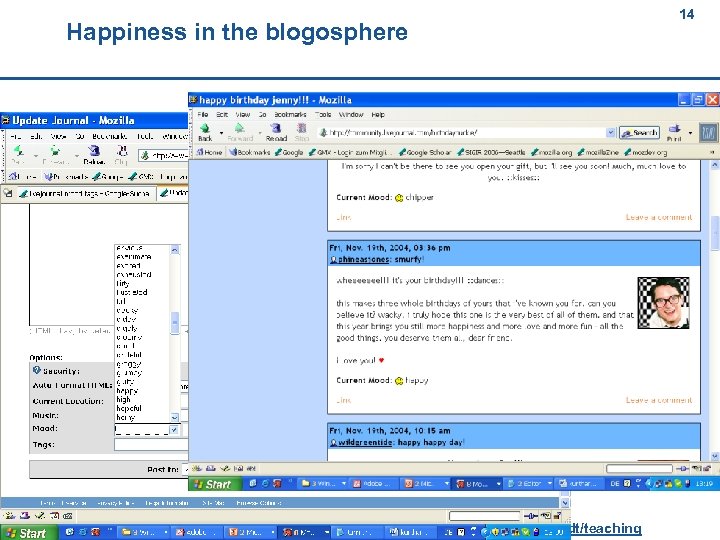Click smiley icon next to chipper mood
Image resolution: width=720 pixels, height=540 pixels.
coord(399,198)
